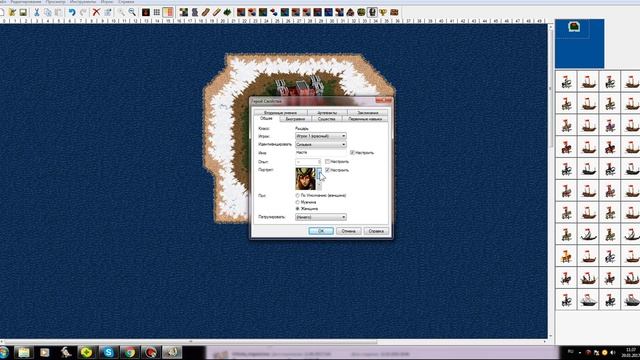
Task: Delete selection using the red X icon
Action: coord(96,12)
